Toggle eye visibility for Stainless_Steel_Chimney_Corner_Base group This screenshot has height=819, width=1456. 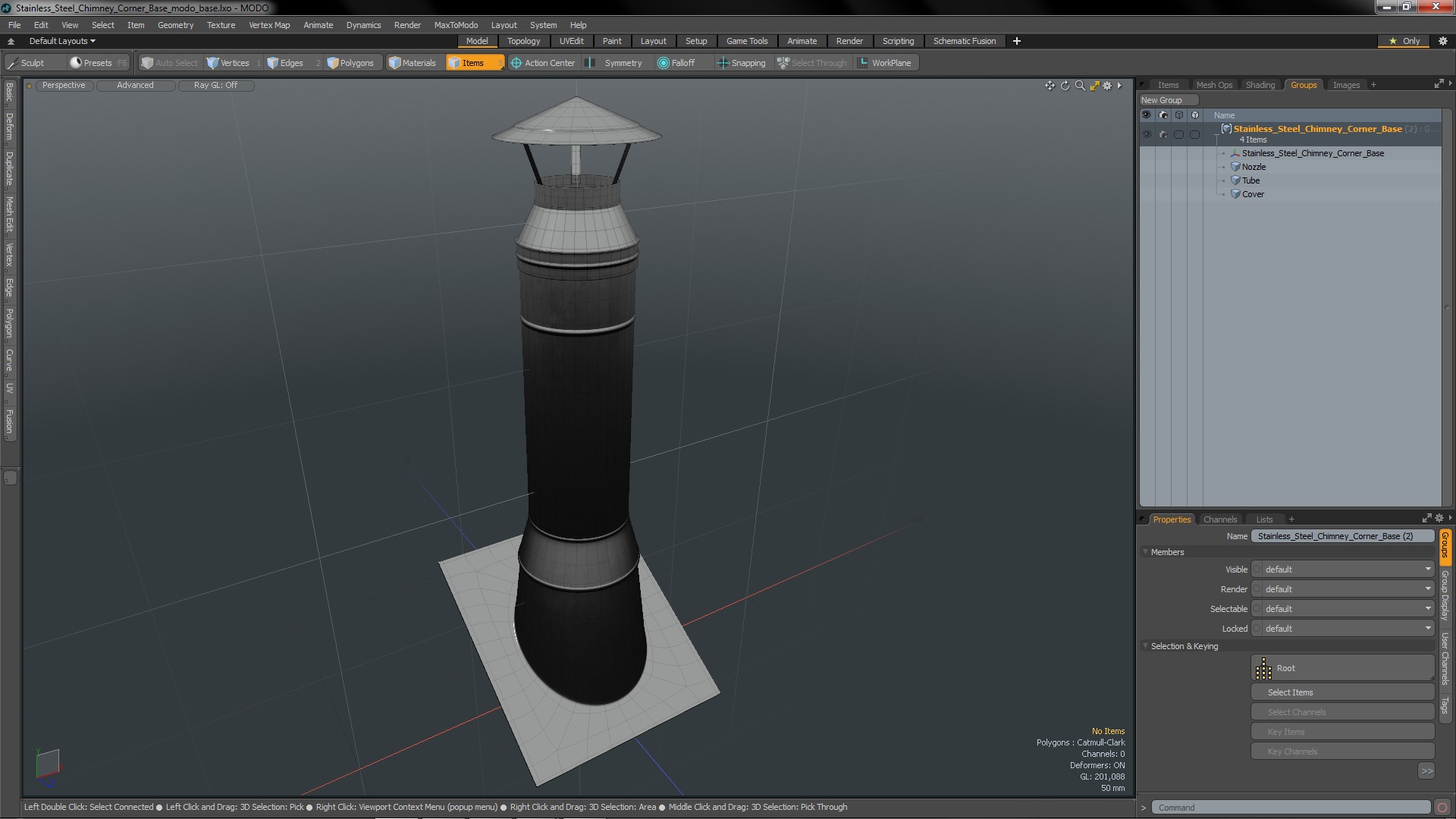[x=1147, y=134]
